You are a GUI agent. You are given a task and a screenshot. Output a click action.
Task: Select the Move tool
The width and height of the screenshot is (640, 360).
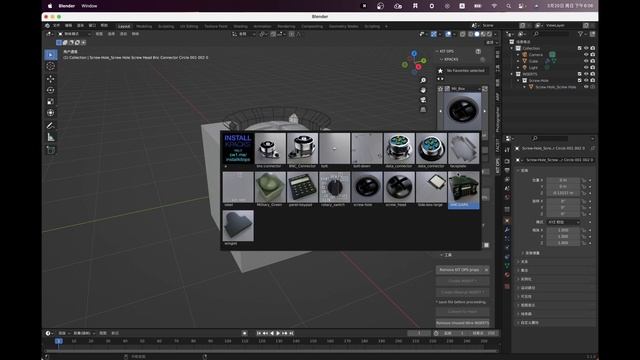[51, 78]
